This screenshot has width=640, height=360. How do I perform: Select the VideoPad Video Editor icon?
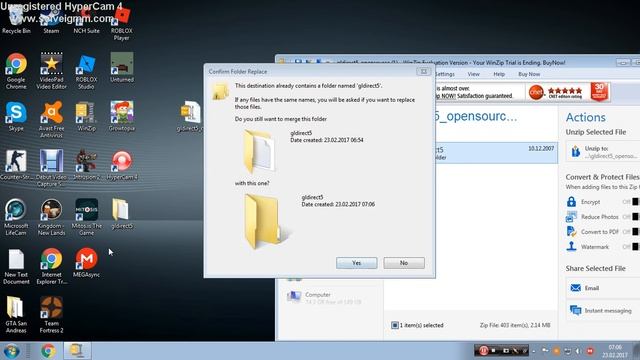tap(51, 71)
